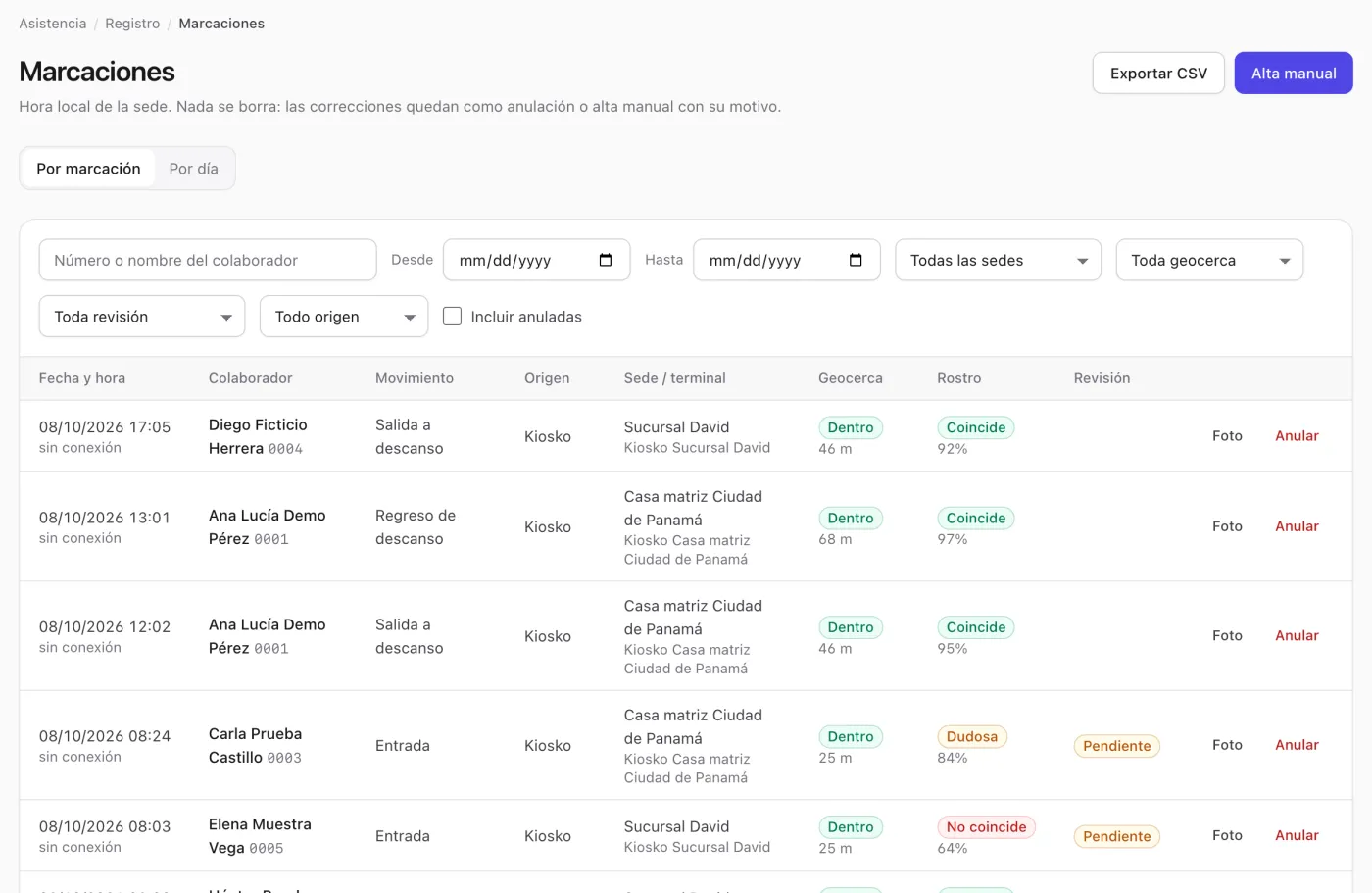
Task: Expand the Todas las sedes dropdown
Action: pyautogui.click(x=998, y=260)
